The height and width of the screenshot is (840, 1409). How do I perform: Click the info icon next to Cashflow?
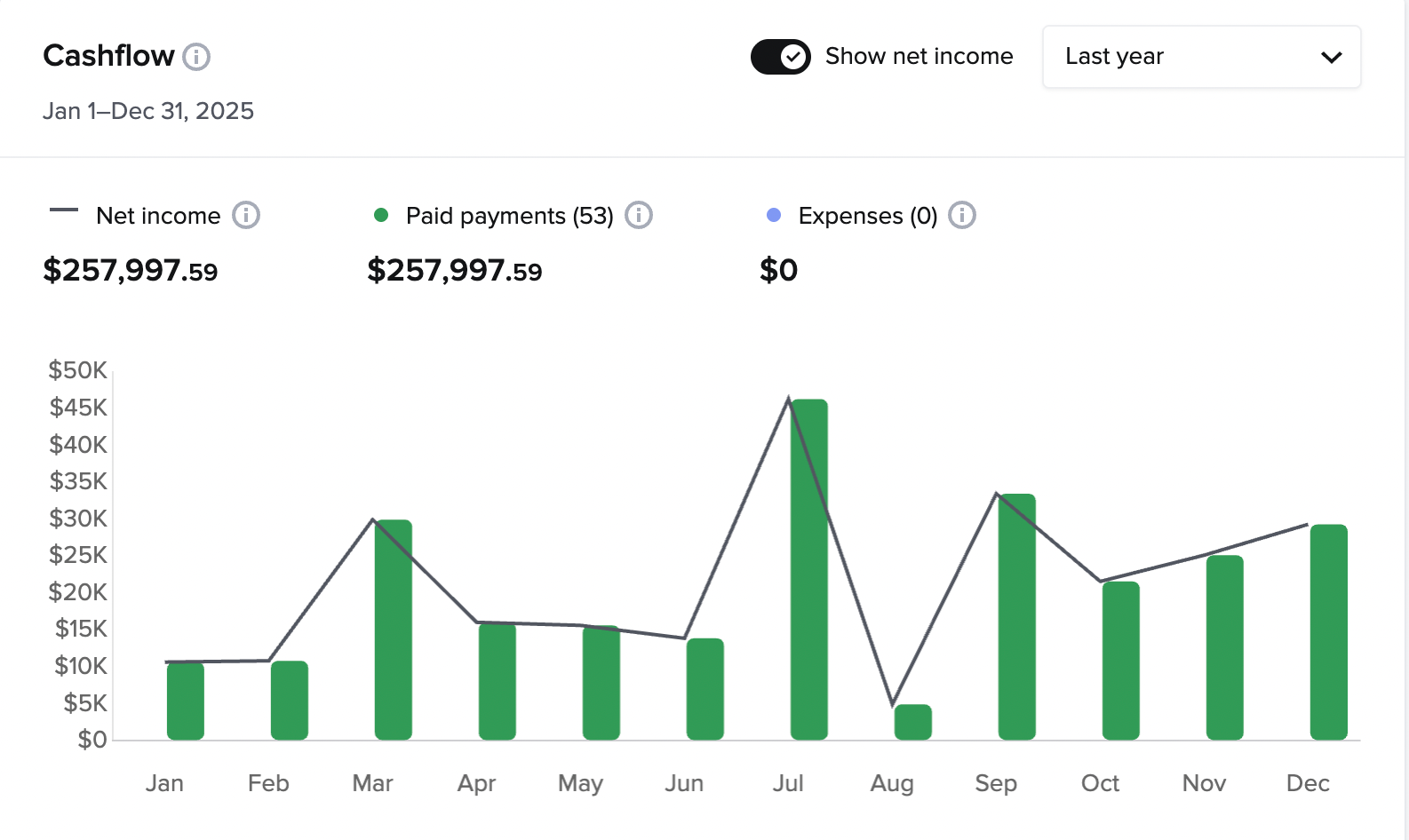pos(196,57)
